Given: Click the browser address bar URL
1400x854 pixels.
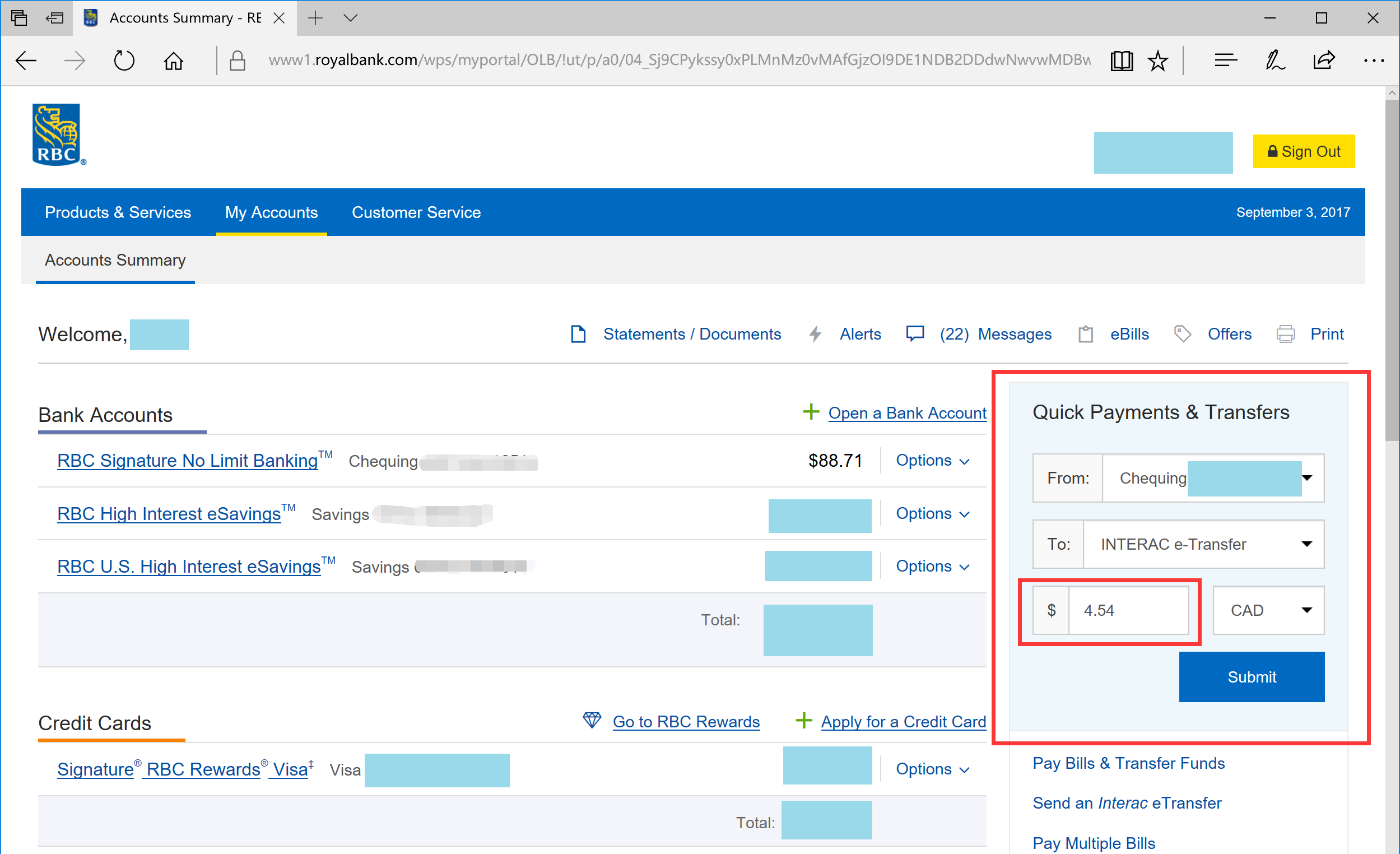Looking at the screenshot, I should click(x=679, y=60).
